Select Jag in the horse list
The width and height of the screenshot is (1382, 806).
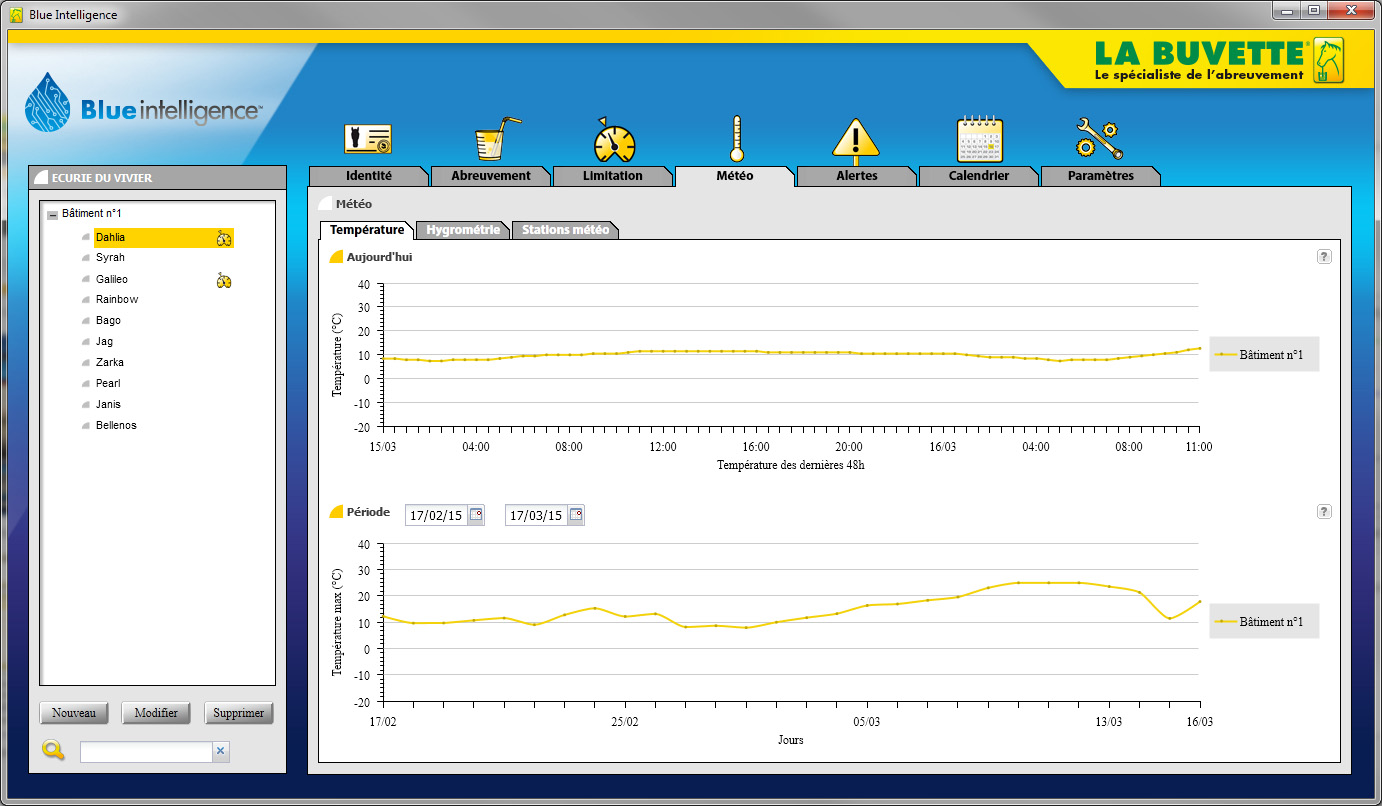[x=104, y=342]
